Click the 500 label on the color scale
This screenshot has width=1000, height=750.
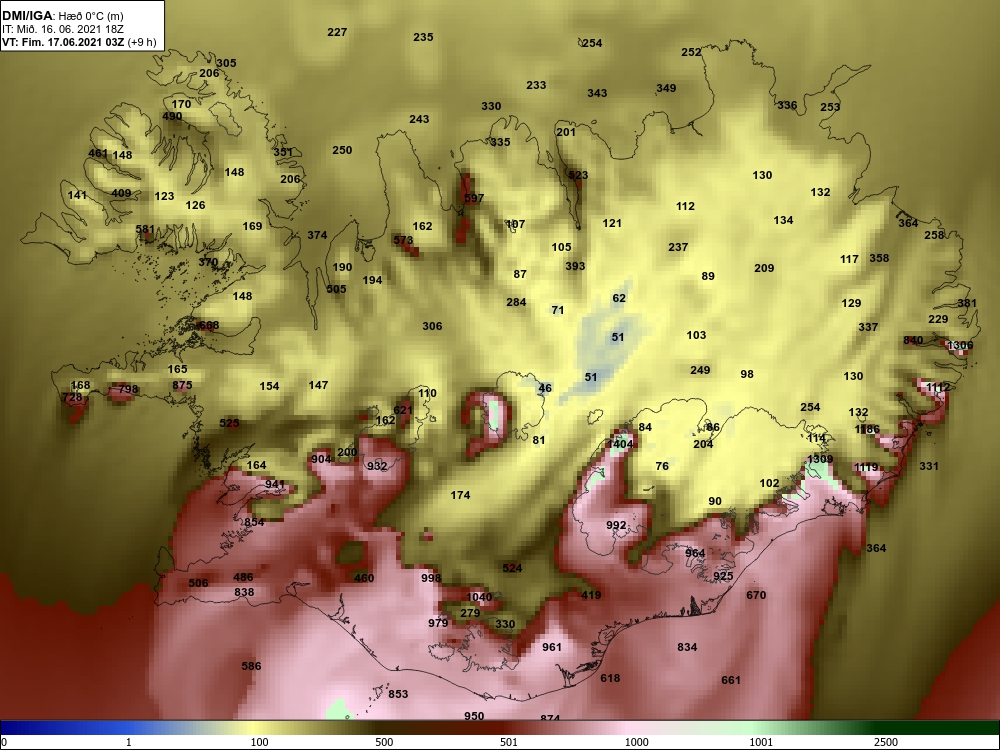384,742
